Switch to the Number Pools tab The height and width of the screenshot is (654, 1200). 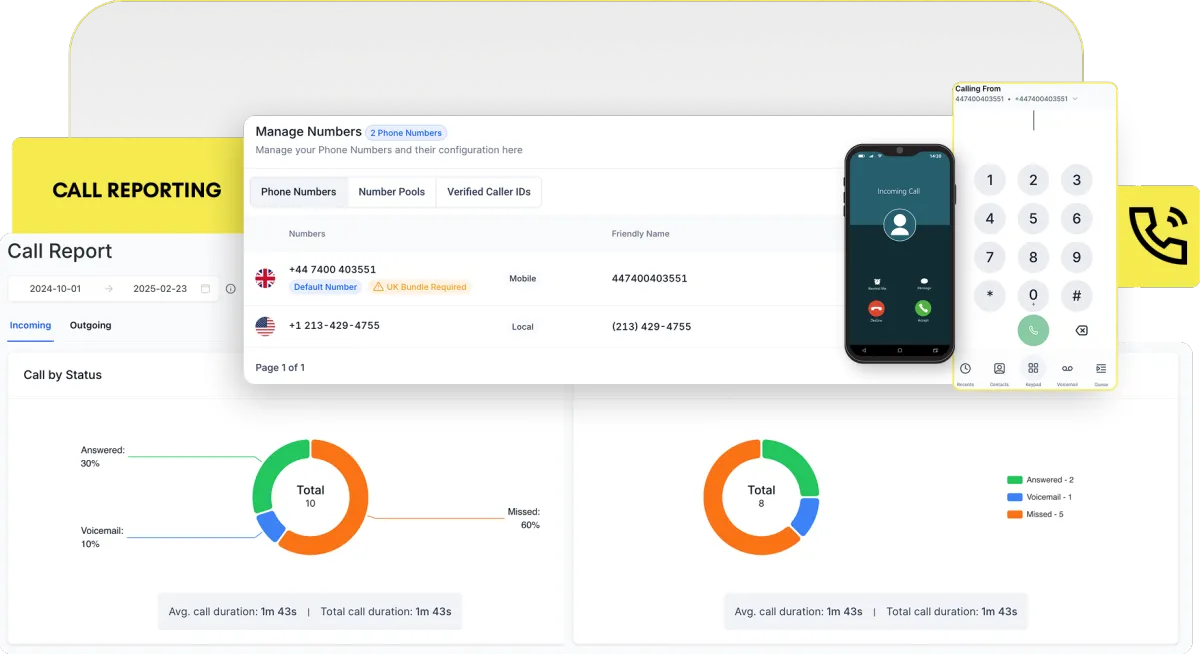(392, 191)
